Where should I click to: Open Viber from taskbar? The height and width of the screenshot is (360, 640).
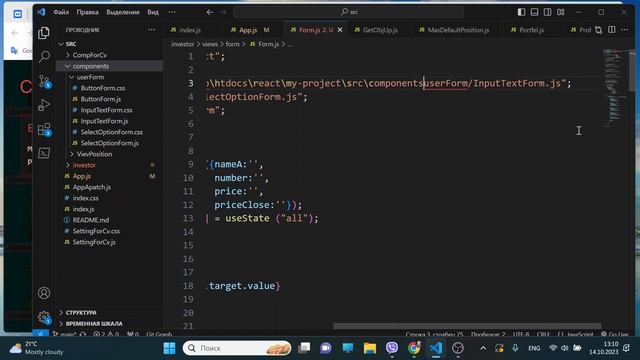point(392,348)
